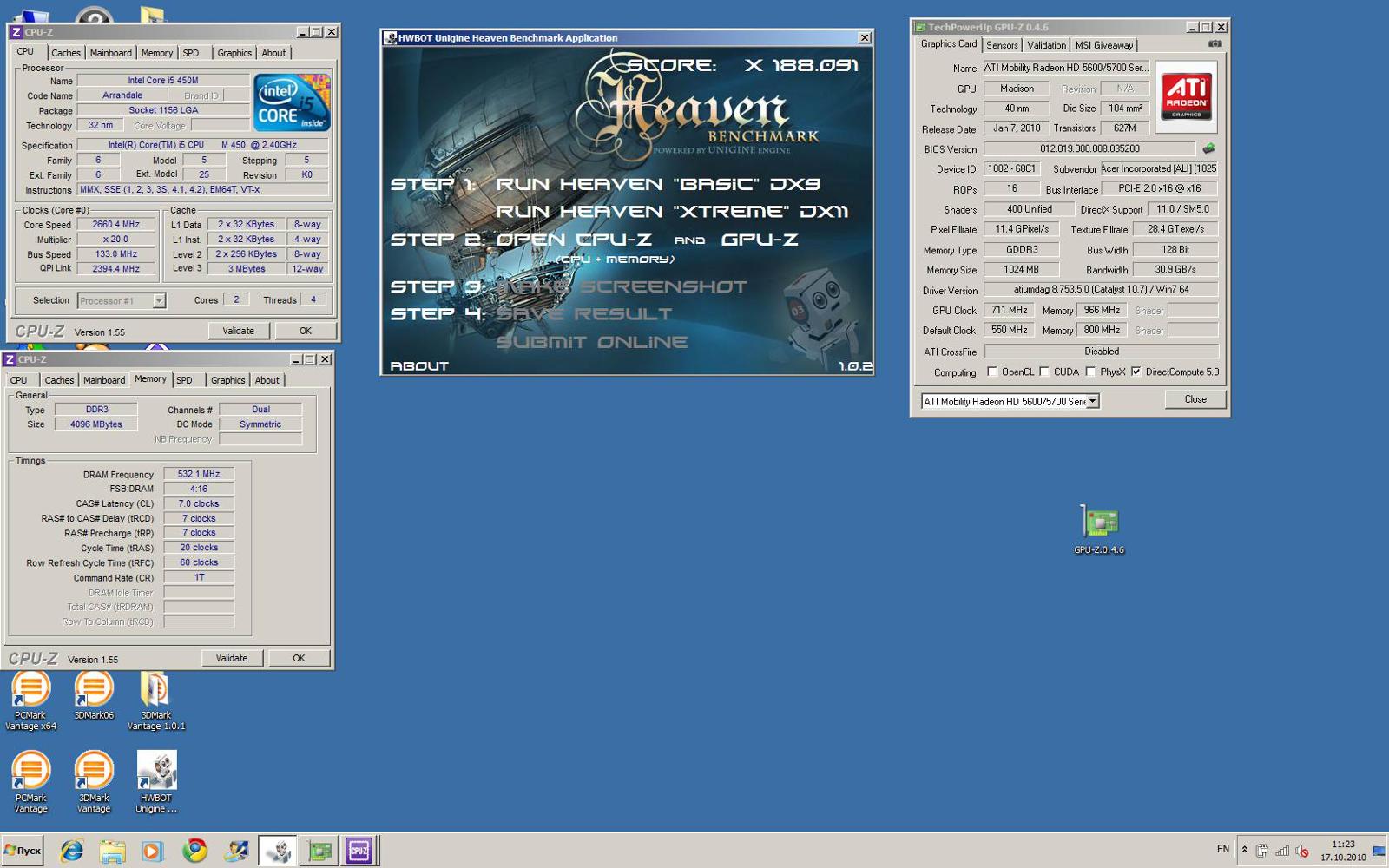Click Validate in CPU-Z window showing Processor info
Image resolution: width=1389 pixels, height=868 pixels.
click(x=238, y=331)
